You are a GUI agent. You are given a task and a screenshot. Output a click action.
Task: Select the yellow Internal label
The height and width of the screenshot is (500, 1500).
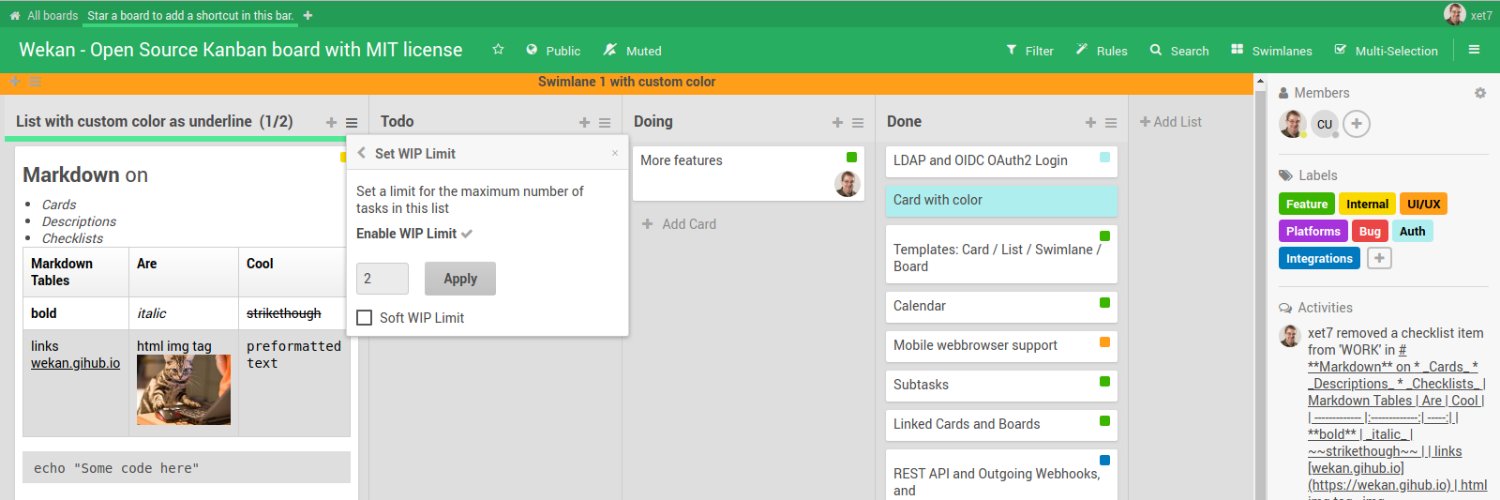pos(1367,204)
